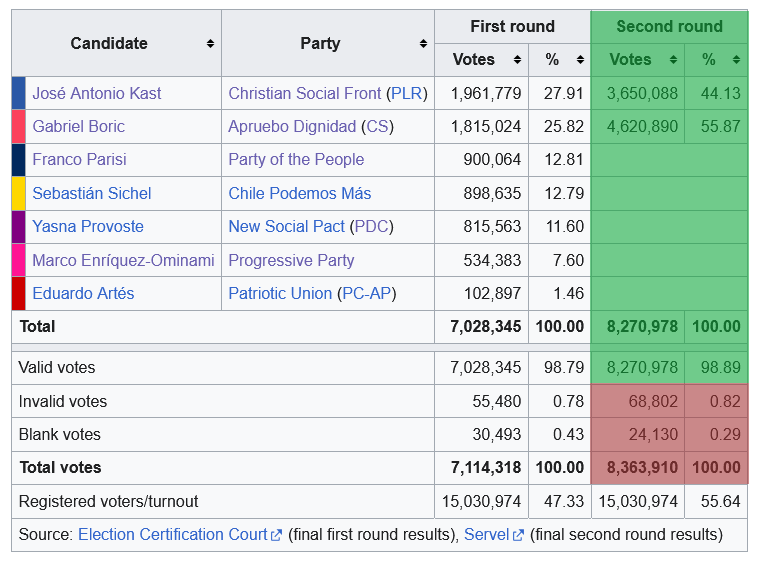Open Election Certification Court source
This screenshot has width=758, height=561.
click(172, 535)
